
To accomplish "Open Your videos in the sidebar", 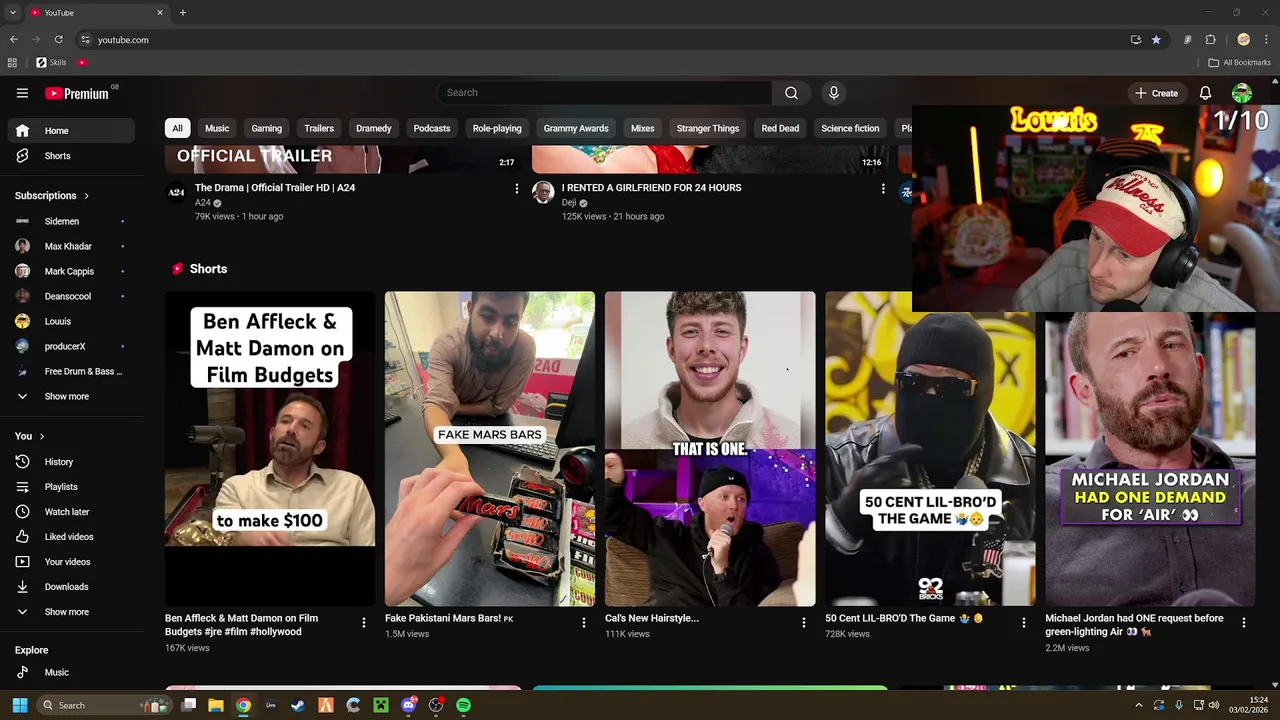I will pyautogui.click(x=71, y=562).
